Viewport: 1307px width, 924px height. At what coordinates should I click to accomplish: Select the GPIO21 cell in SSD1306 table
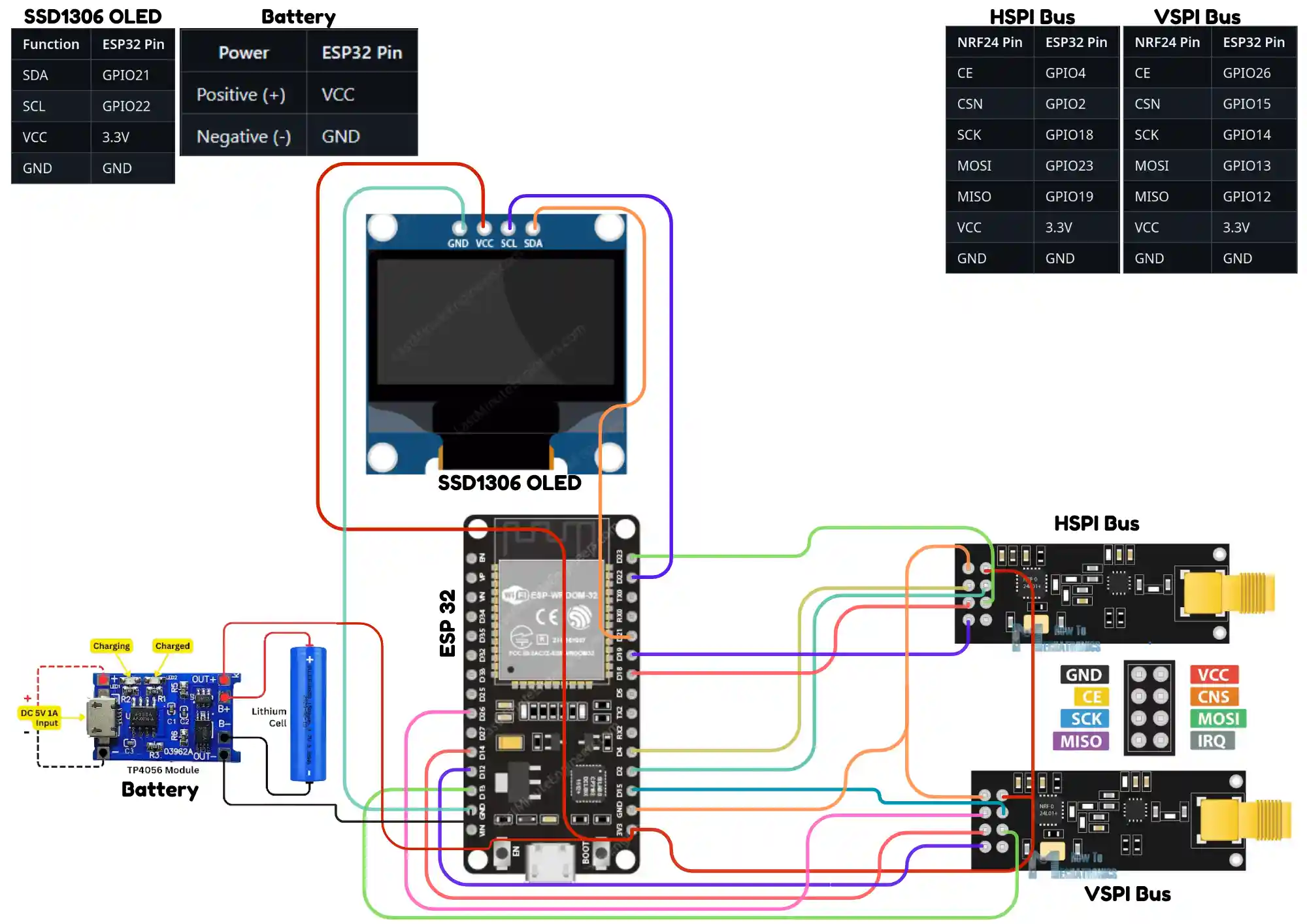click(x=127, y=75)
